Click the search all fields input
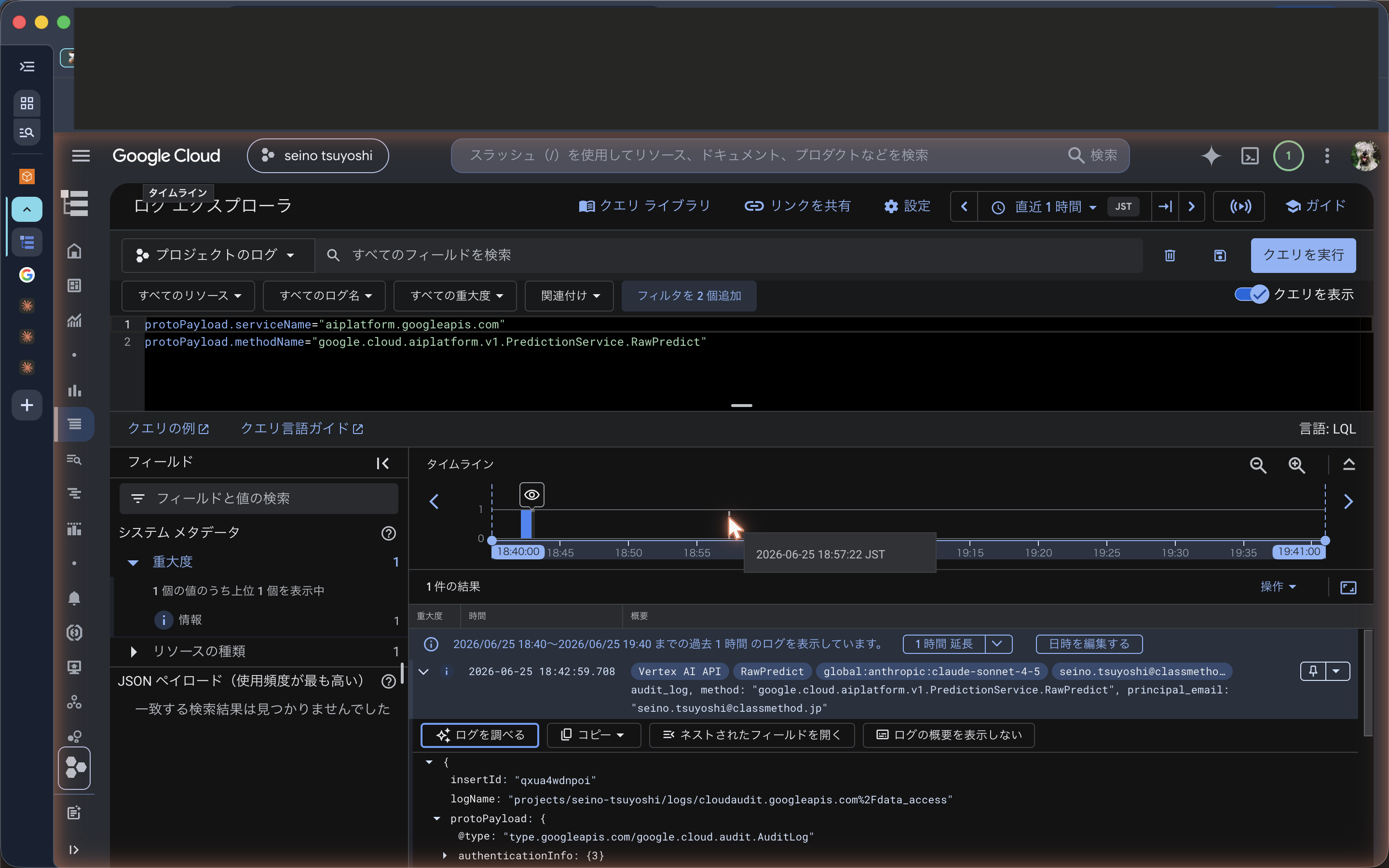Image resolution: width=1389 pixels, height=868 pixels. 729,256
